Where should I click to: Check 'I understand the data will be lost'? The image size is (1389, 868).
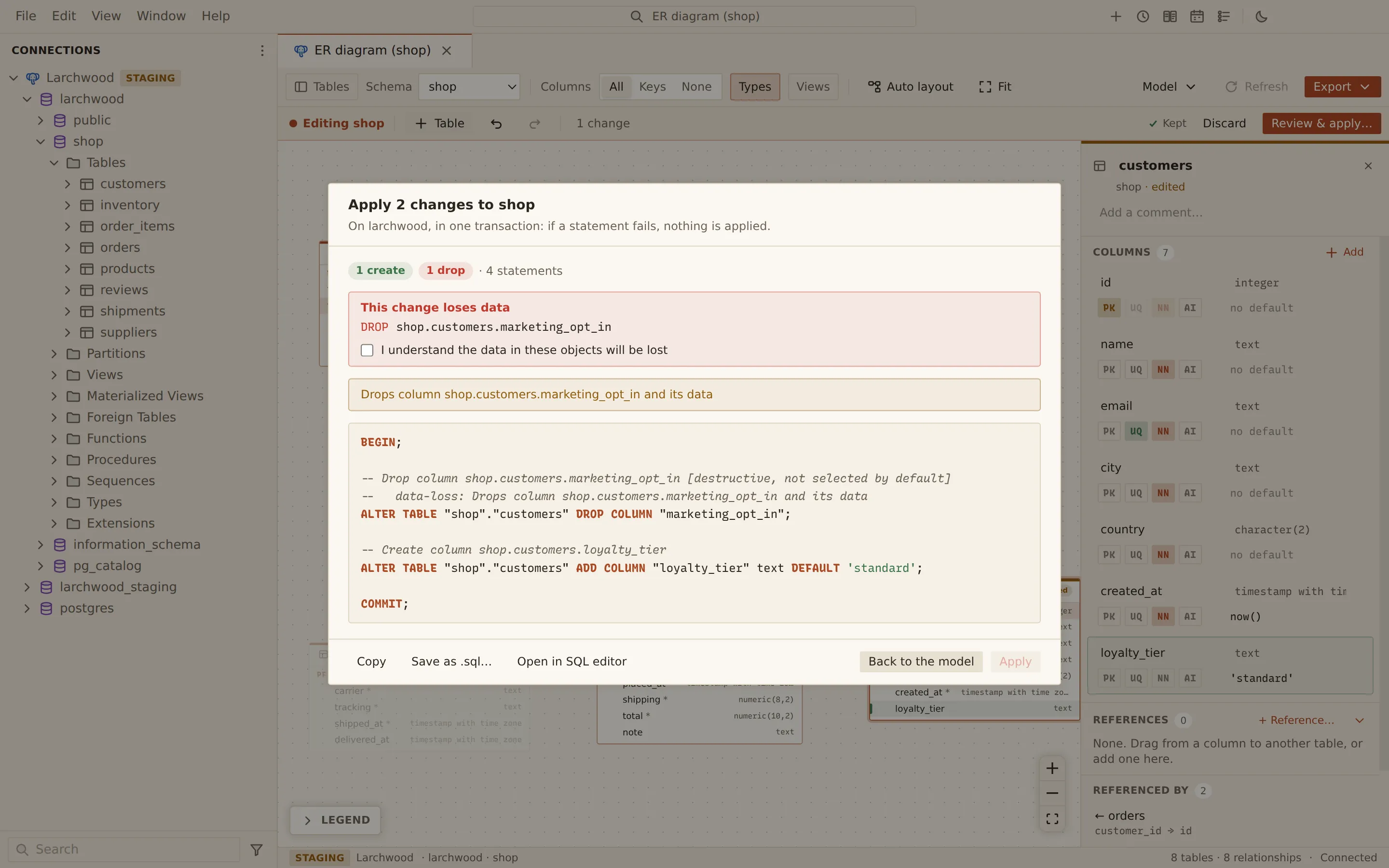(367, 350)
